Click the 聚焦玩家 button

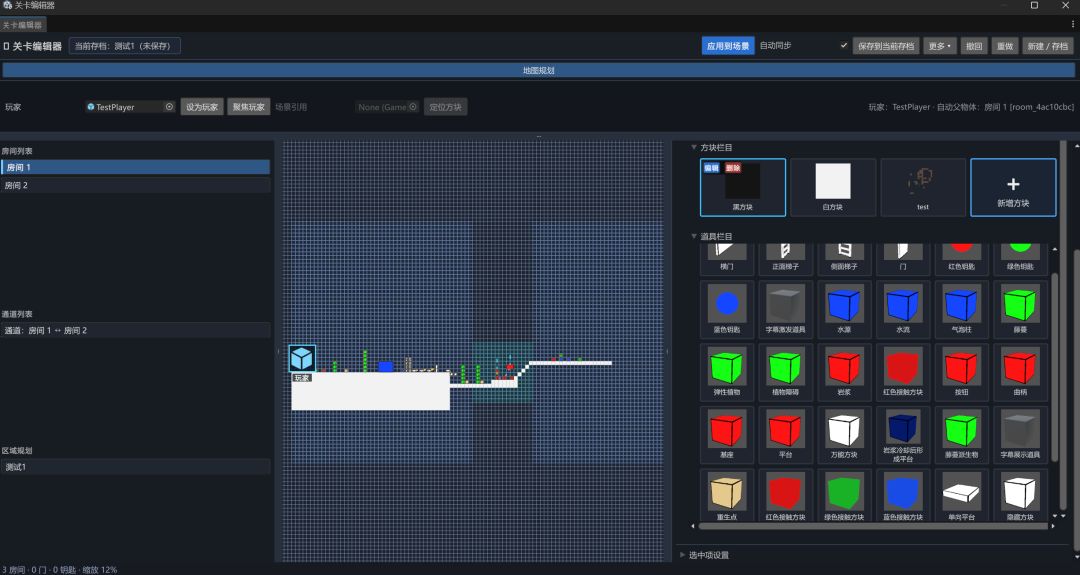click(249, 107)
